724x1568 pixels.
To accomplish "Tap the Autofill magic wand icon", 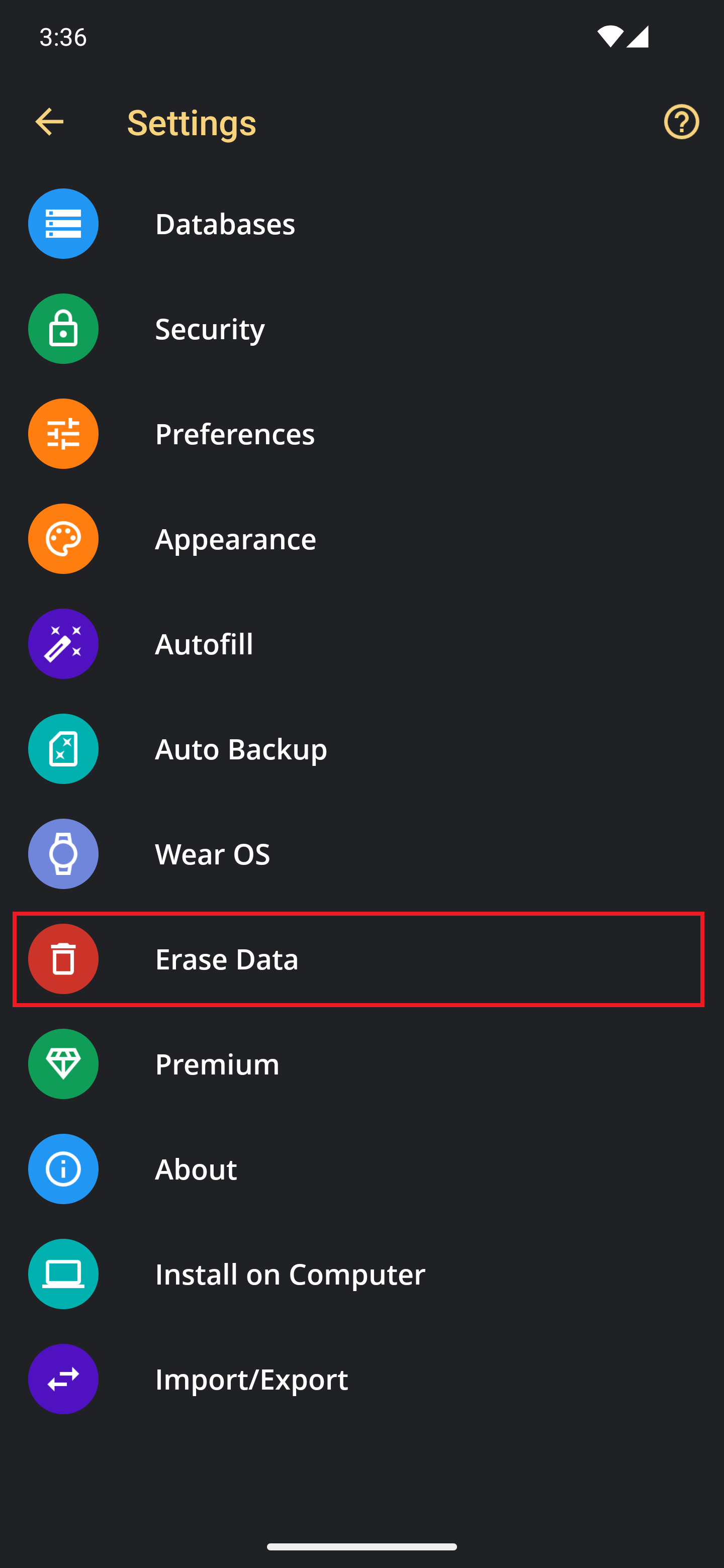I will 63,643.
